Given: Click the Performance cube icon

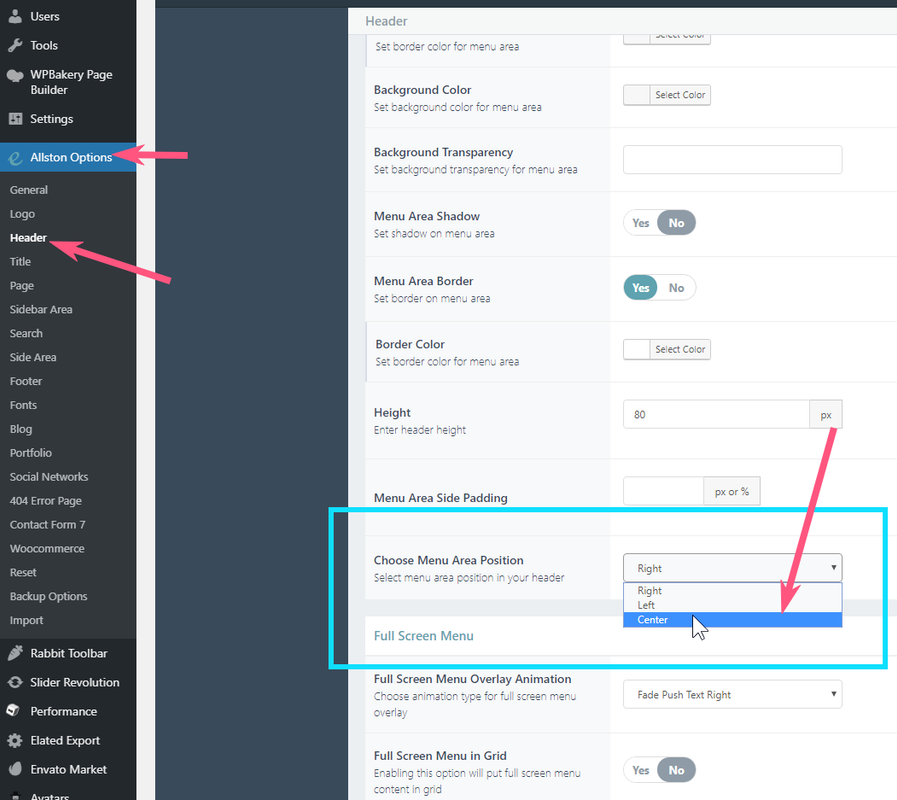Looking at the screenshot, I should coord(14,710).
